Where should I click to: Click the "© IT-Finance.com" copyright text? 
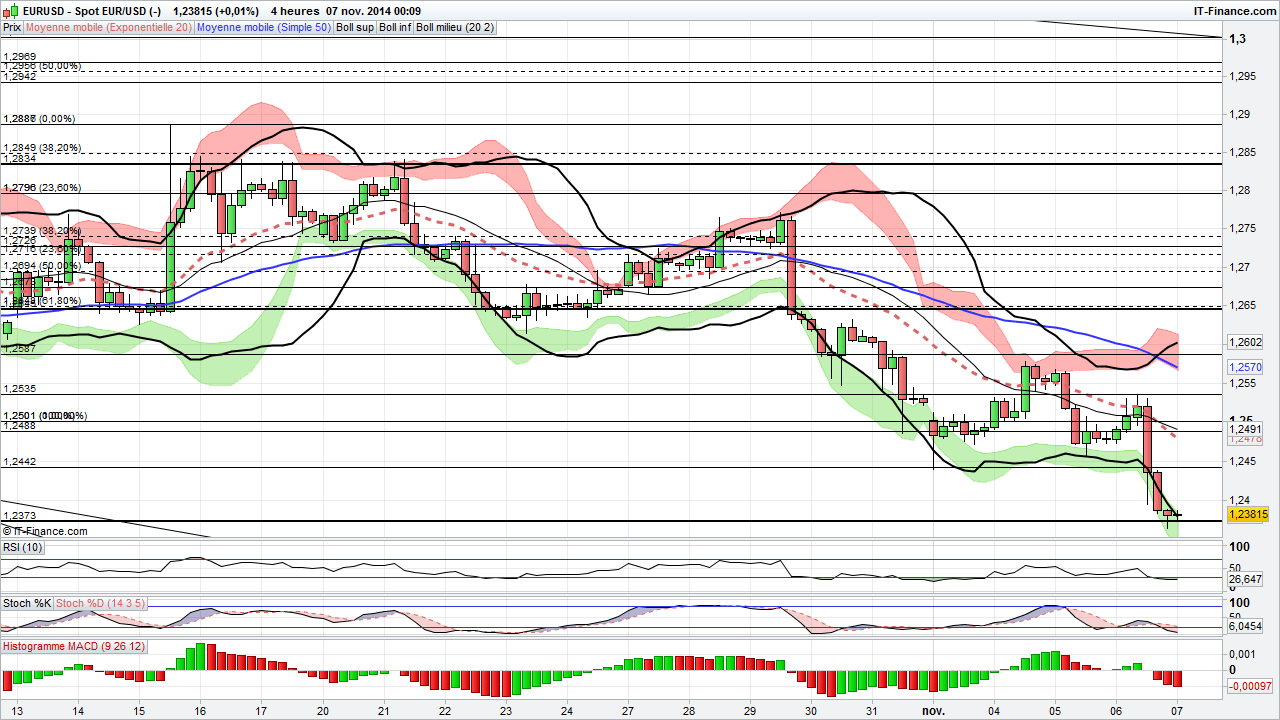[44, 532]
